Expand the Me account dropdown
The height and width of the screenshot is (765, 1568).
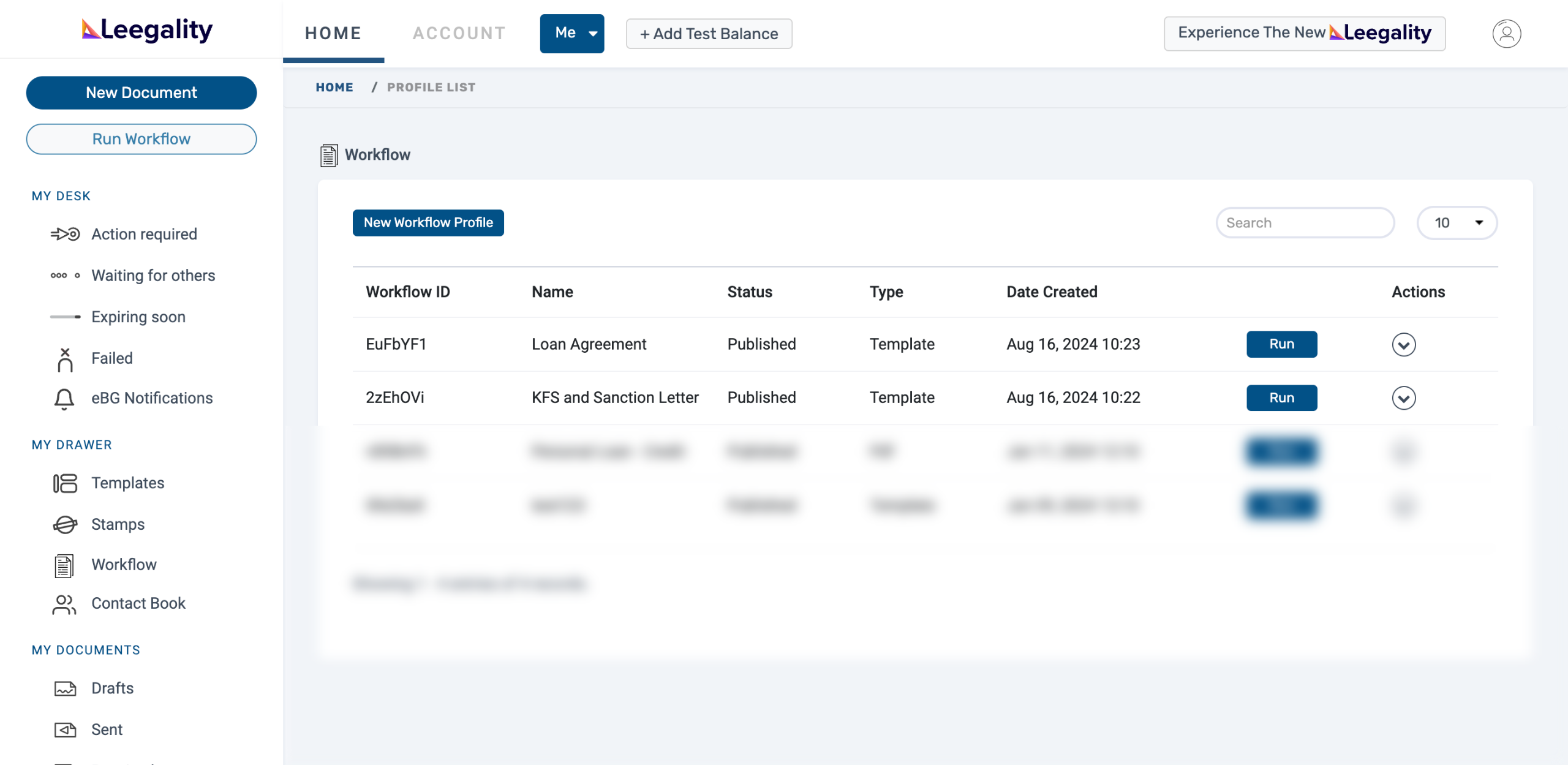pyautogui.click(x=571, y=34)
